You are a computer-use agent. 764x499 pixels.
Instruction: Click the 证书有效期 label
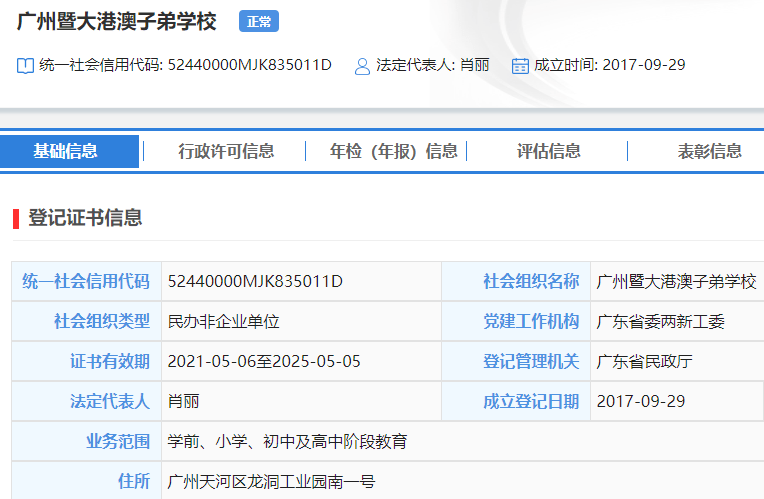110,361
